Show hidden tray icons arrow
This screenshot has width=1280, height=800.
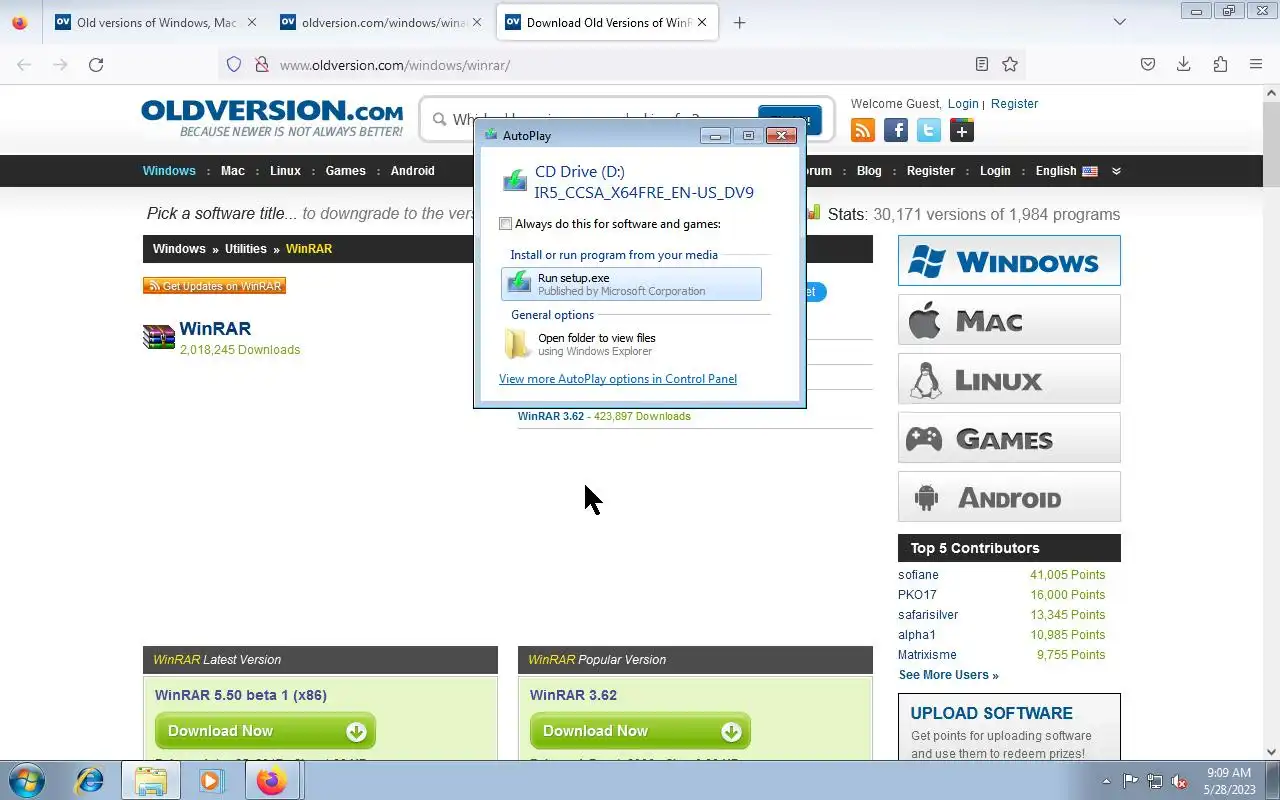[1106, 781]
